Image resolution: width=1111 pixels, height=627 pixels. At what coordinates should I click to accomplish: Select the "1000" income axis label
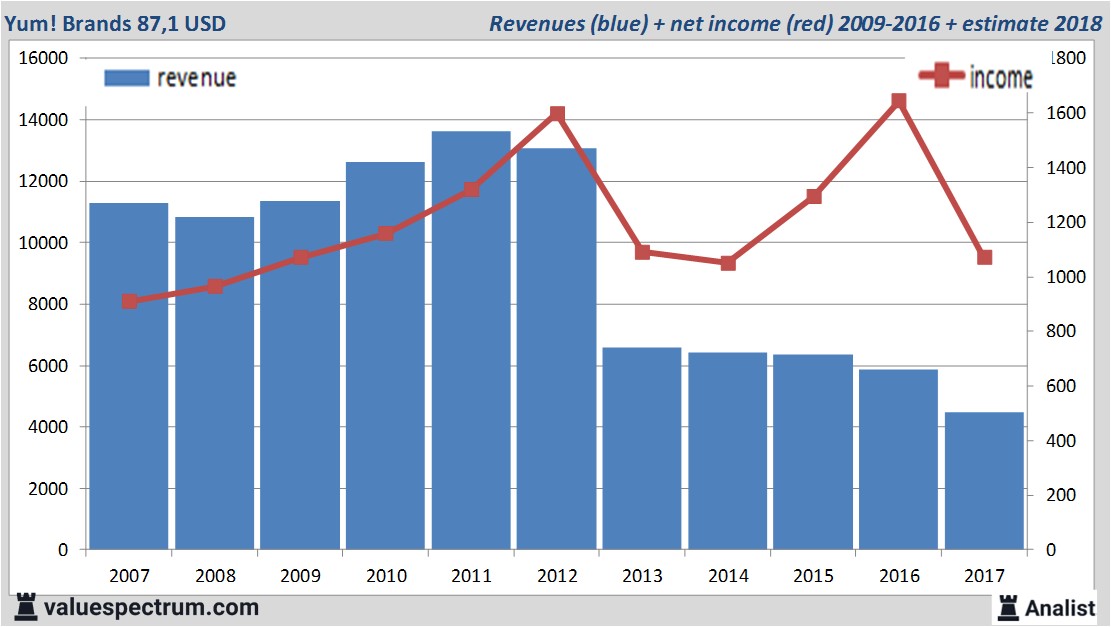[x=1066, y=277]
